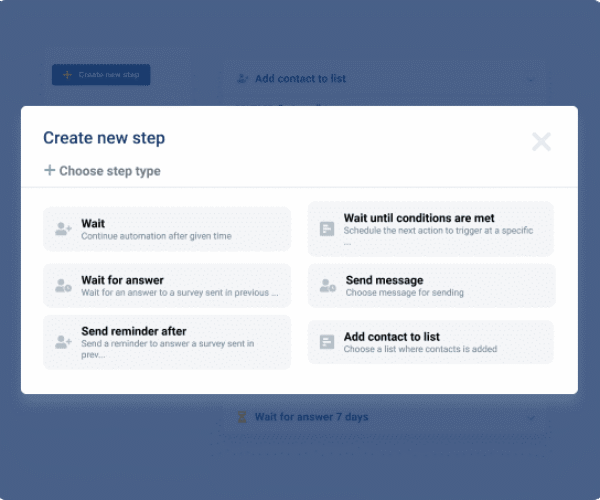This screenshot has width=600, height=500.
Task: Choose the Wait for answer step
Action: pos(167,286)
